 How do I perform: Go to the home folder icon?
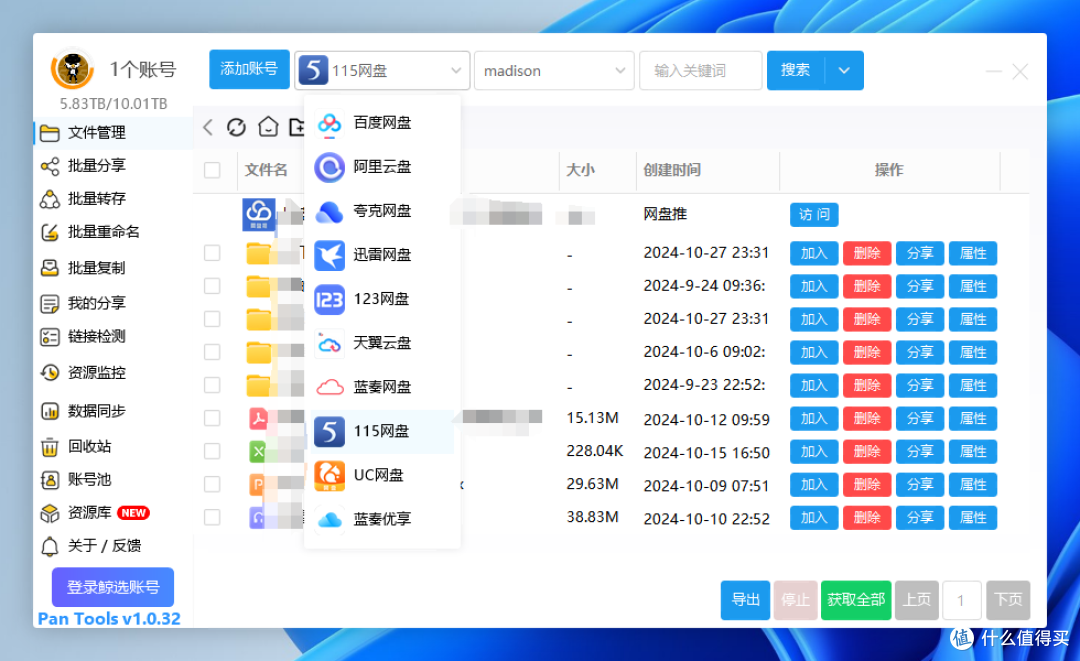[268, 127]
